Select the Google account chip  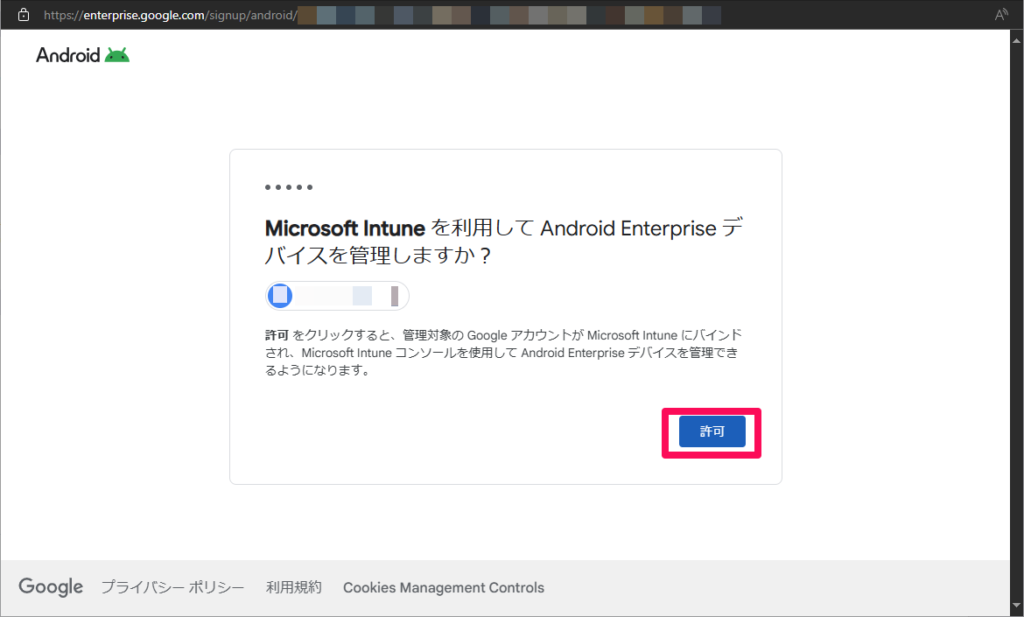click(337, 296)
